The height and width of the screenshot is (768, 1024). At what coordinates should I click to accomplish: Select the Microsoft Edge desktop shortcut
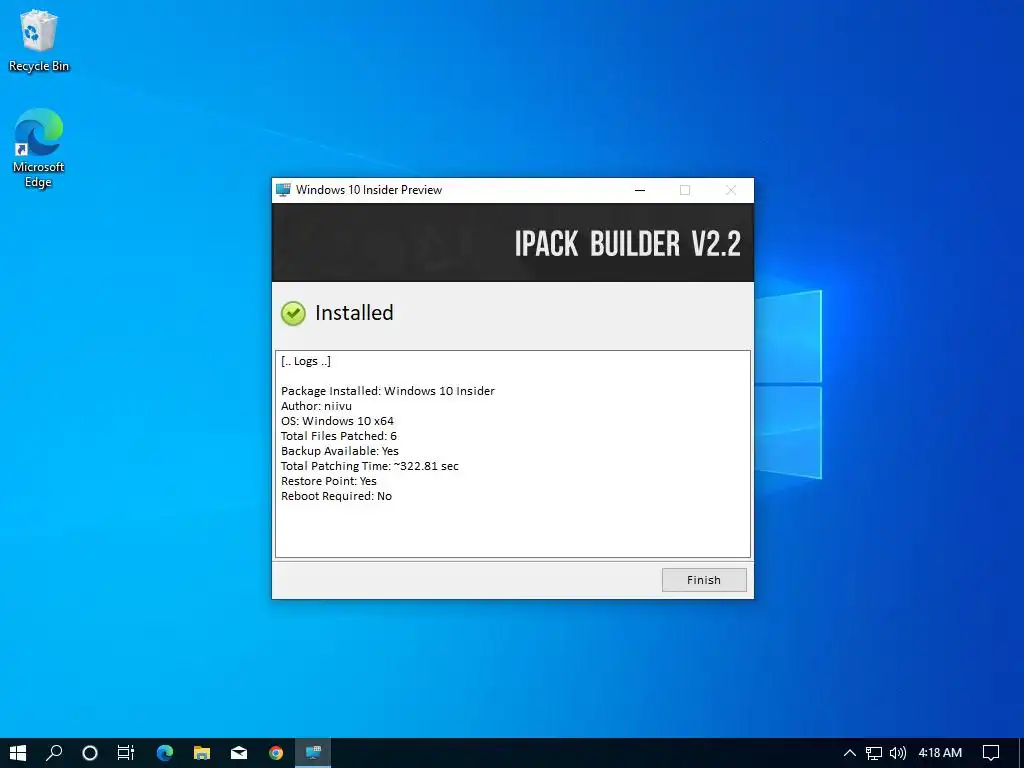click(39, 148)
